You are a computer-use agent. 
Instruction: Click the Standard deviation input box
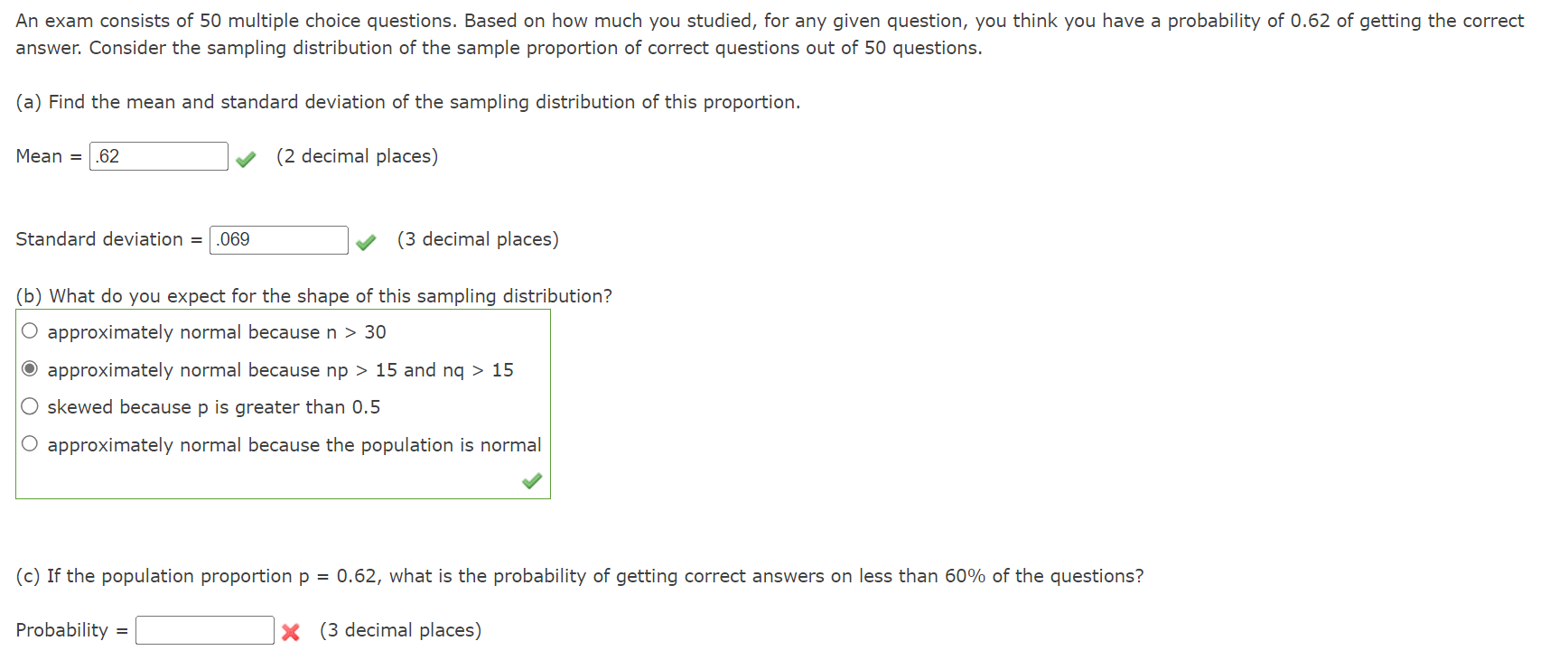tap(278, 239)
